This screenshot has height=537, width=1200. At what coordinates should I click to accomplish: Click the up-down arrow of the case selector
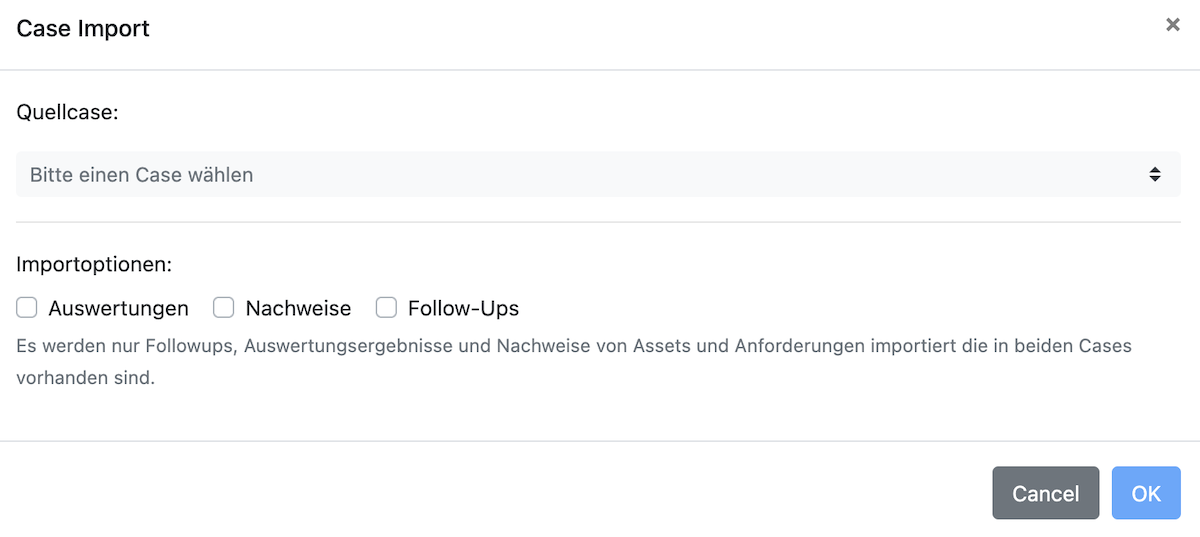coord(1155,175)
